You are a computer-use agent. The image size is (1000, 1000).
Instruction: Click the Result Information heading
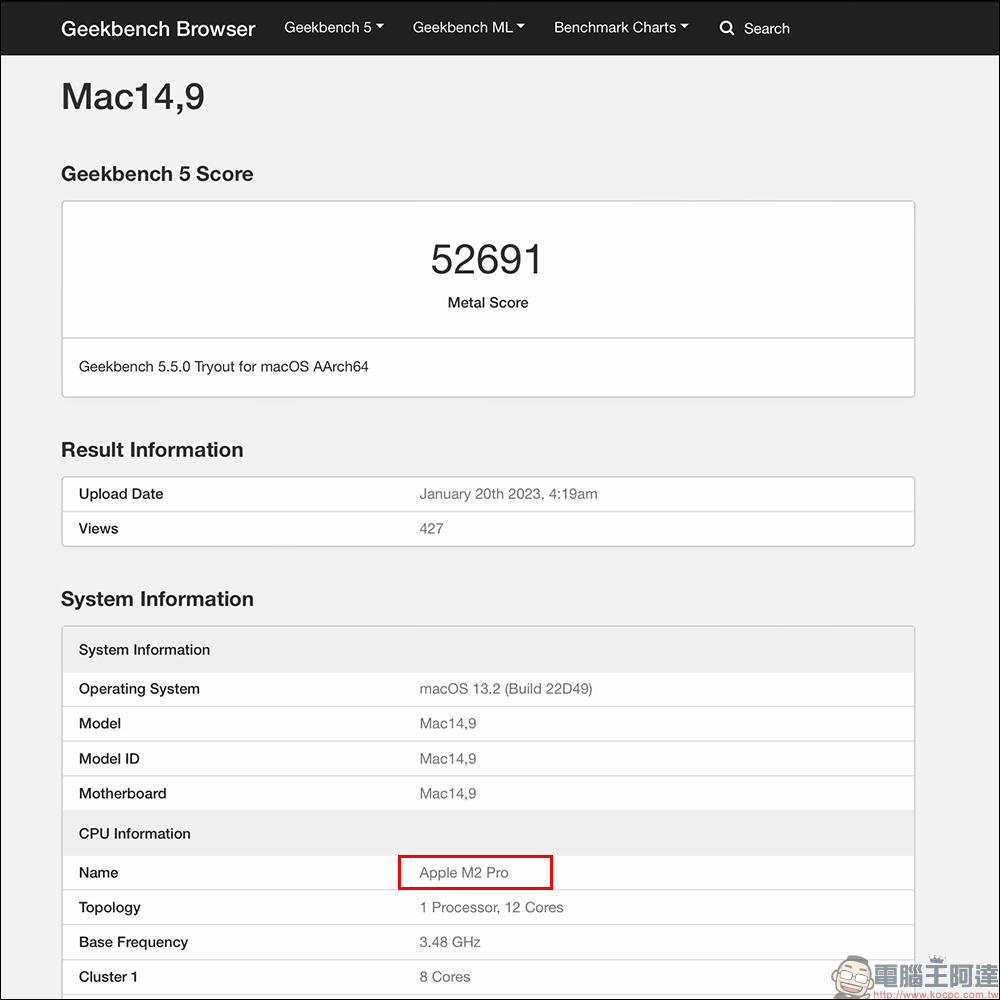(x=152, y=450)
